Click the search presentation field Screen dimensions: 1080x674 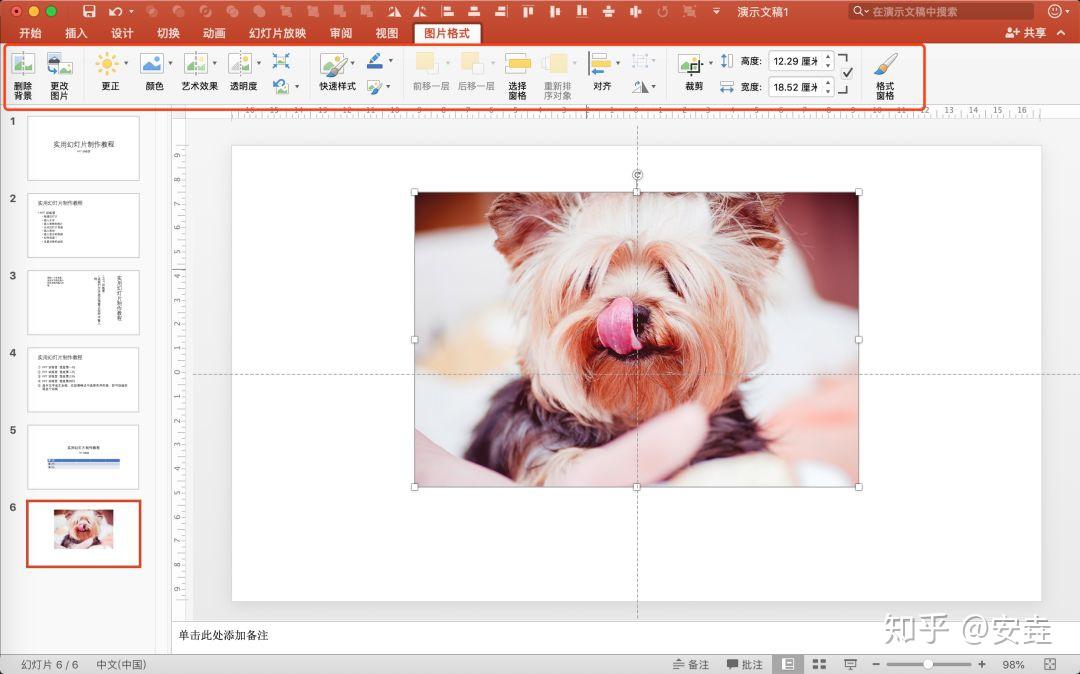[941, 11]
